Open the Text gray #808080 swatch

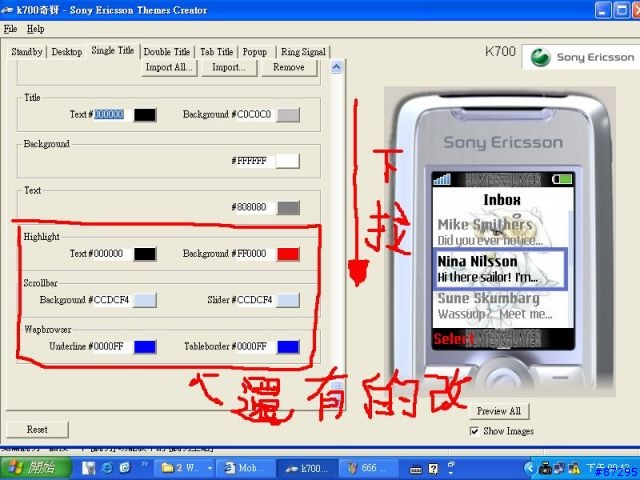point(288,207)
